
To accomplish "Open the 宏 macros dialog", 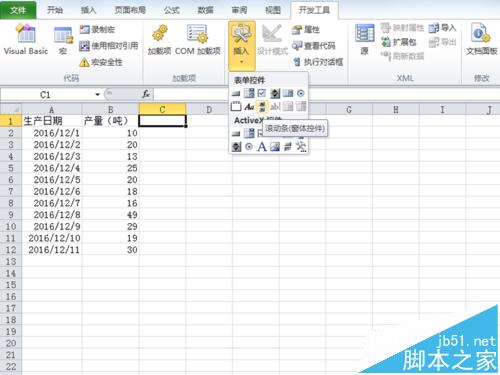I will 63,40.
